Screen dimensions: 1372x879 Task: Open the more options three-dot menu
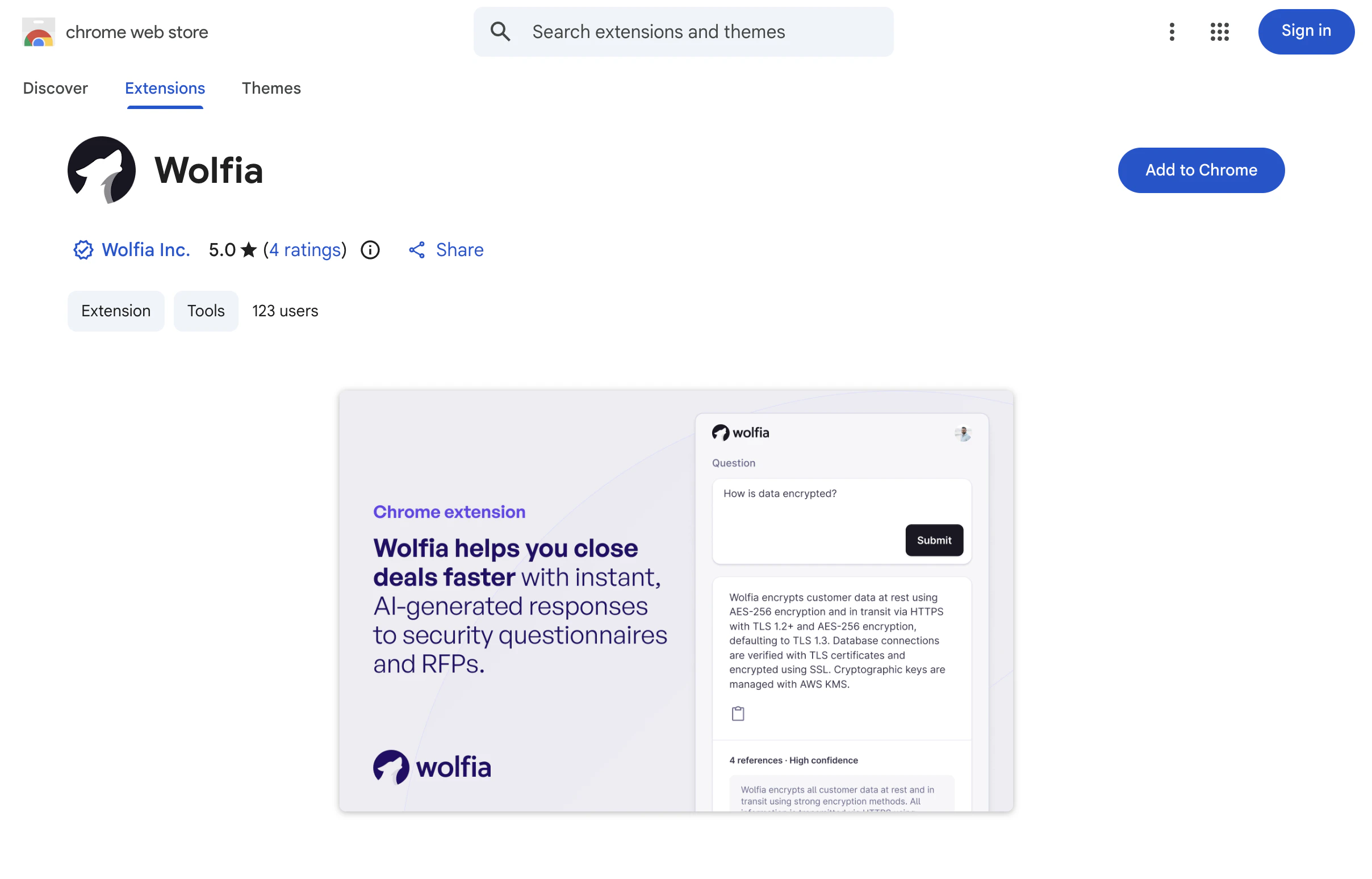pos(1172,32)
